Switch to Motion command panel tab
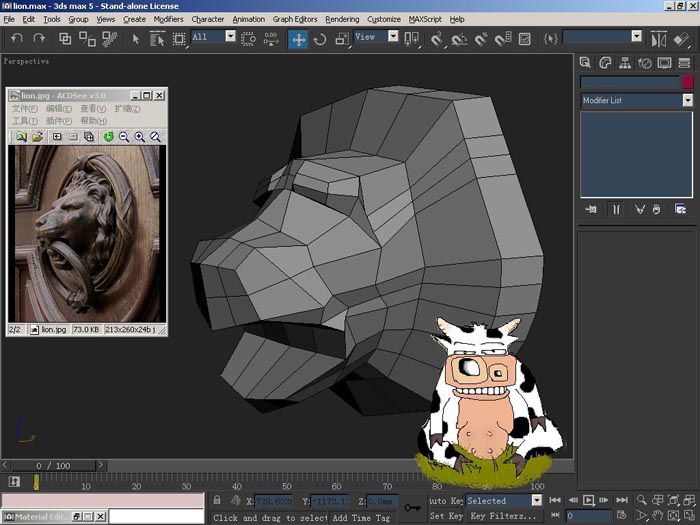 (x=645, y=63)
